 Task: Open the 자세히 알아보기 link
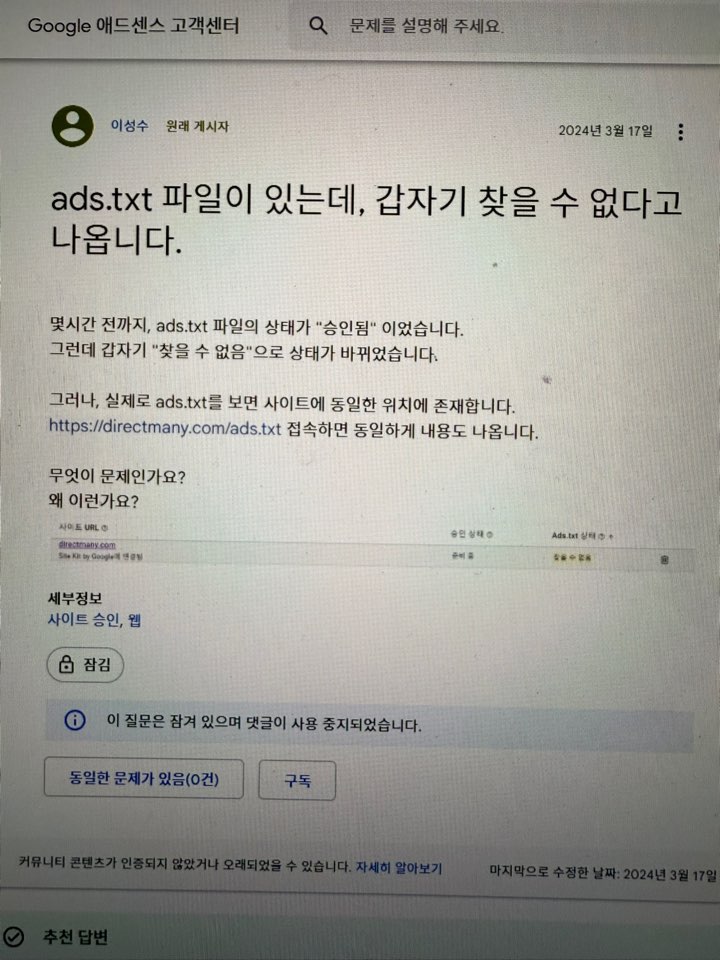[x=399, y=868]
